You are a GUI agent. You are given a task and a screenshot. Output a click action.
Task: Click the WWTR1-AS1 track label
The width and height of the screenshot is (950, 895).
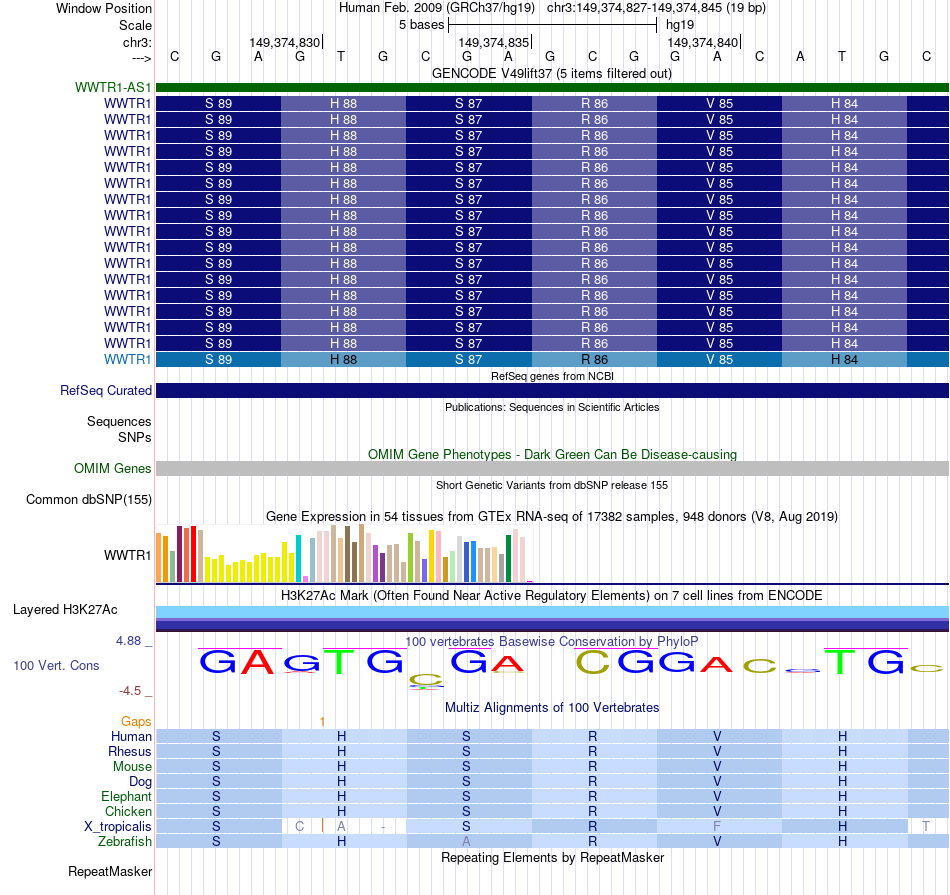pos(113,87)
